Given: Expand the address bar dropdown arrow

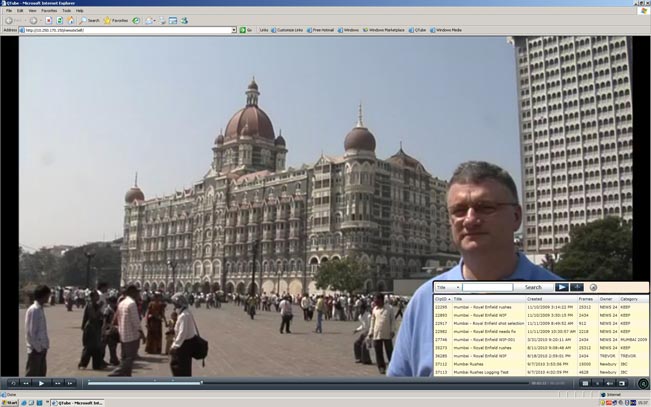Looking at the screenshot, I should coord(235,30).
